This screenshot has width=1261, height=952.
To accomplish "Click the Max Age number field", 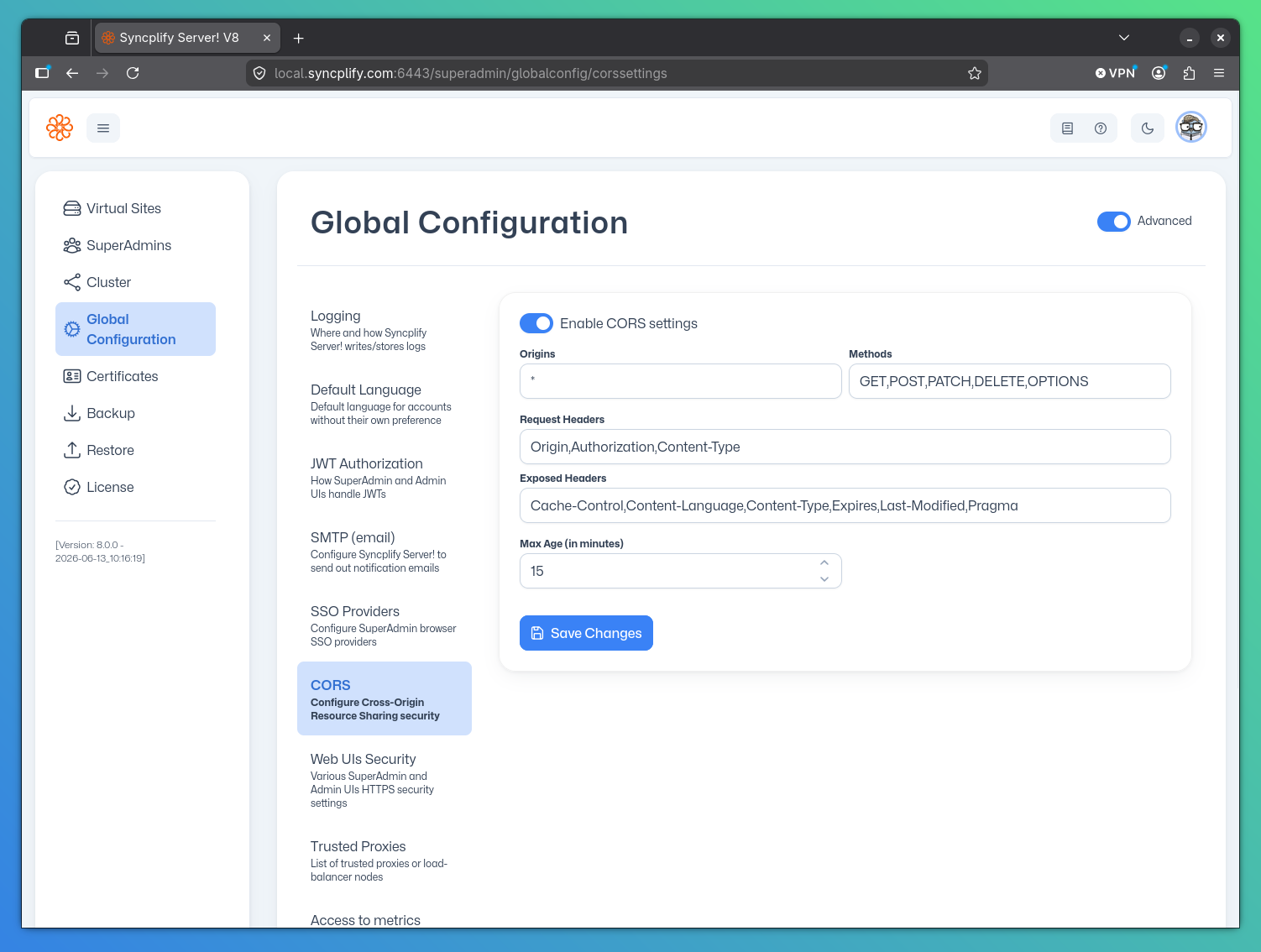I will 681,571.
